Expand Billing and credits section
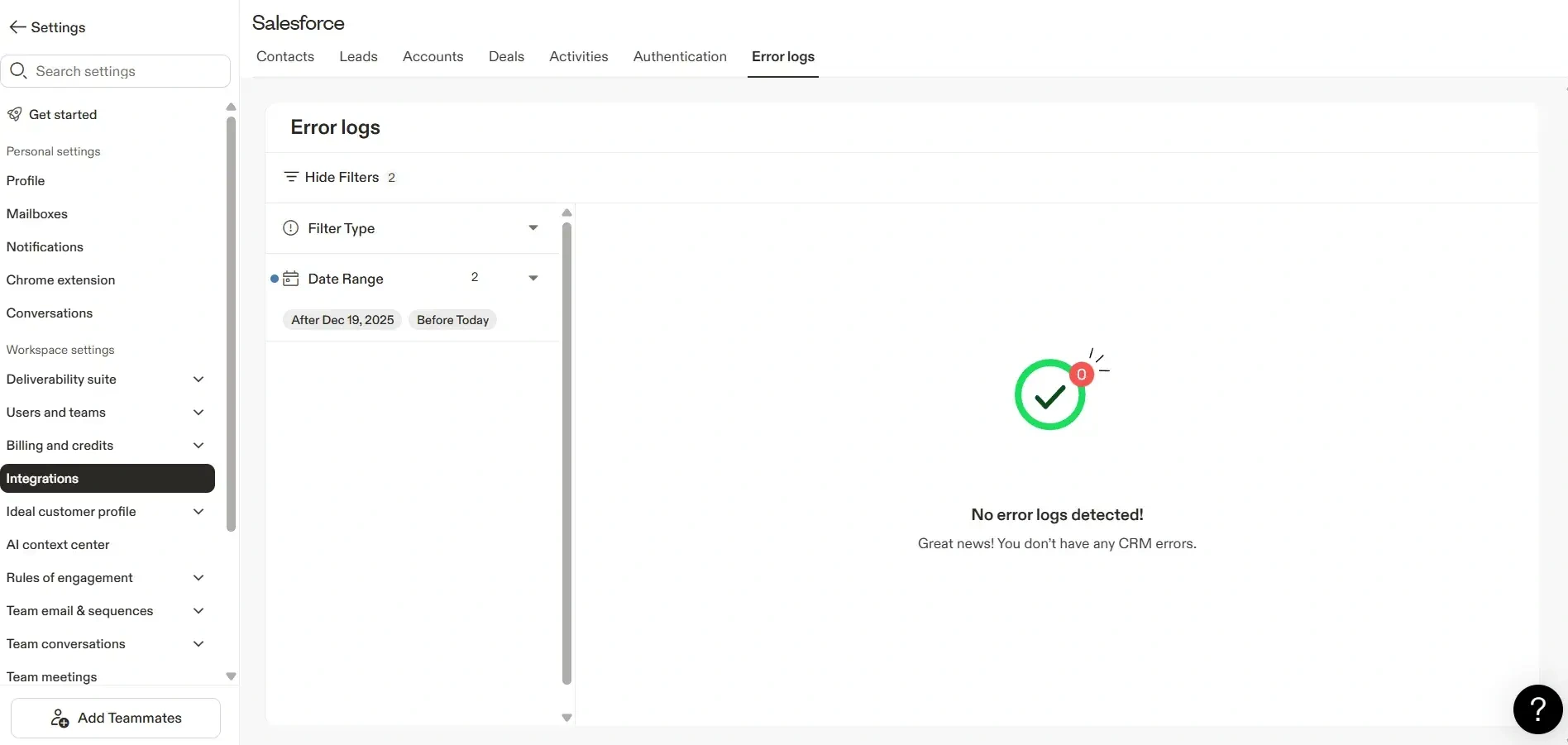The width and height of the screenshot is (1568, 745). click(198, 446)
